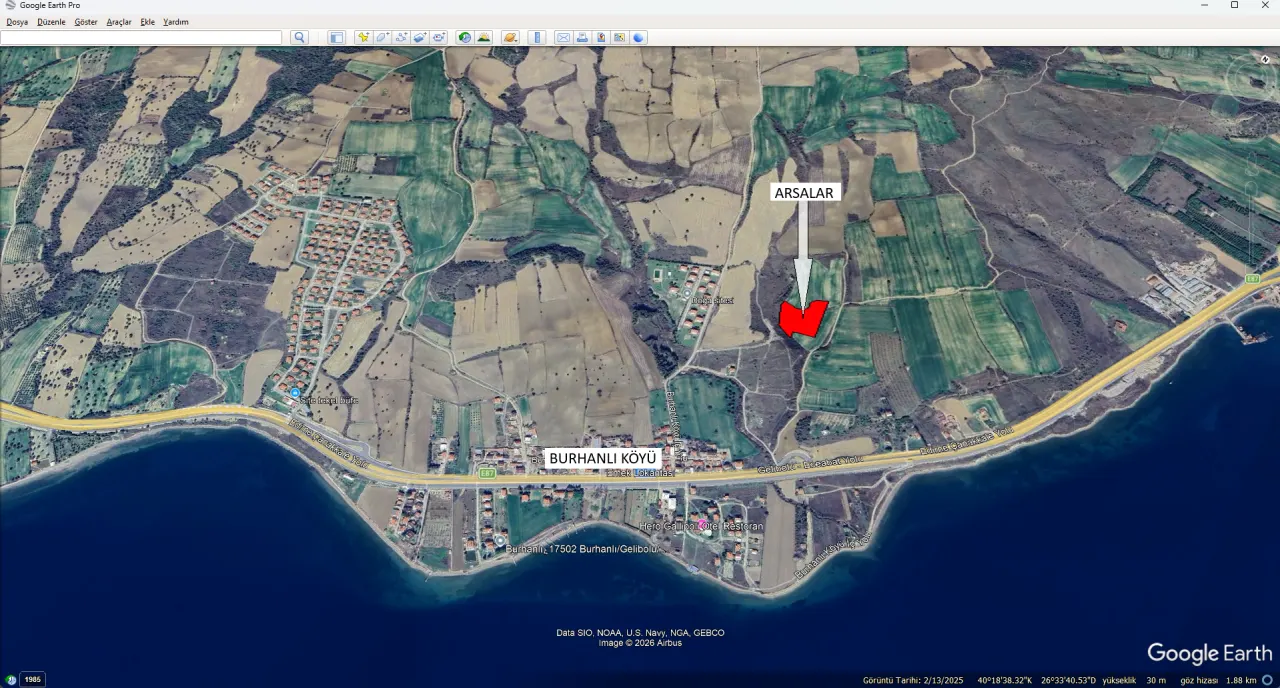Click the print icon in toolbar
Screen dimensions: 1280x688
point(582,37)
